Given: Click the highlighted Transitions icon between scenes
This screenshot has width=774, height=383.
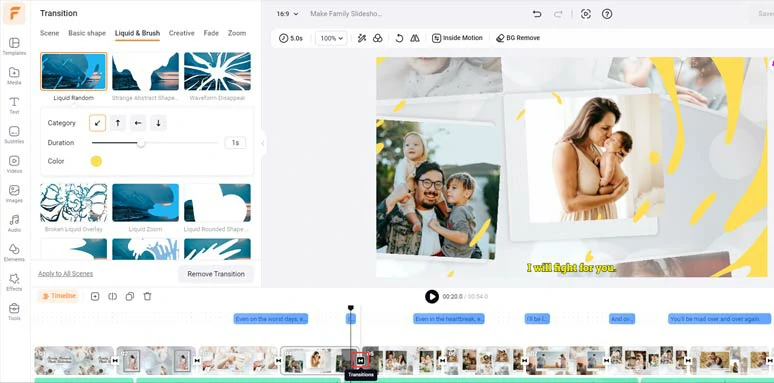Looking at the screenshot, I should point(360,361).
